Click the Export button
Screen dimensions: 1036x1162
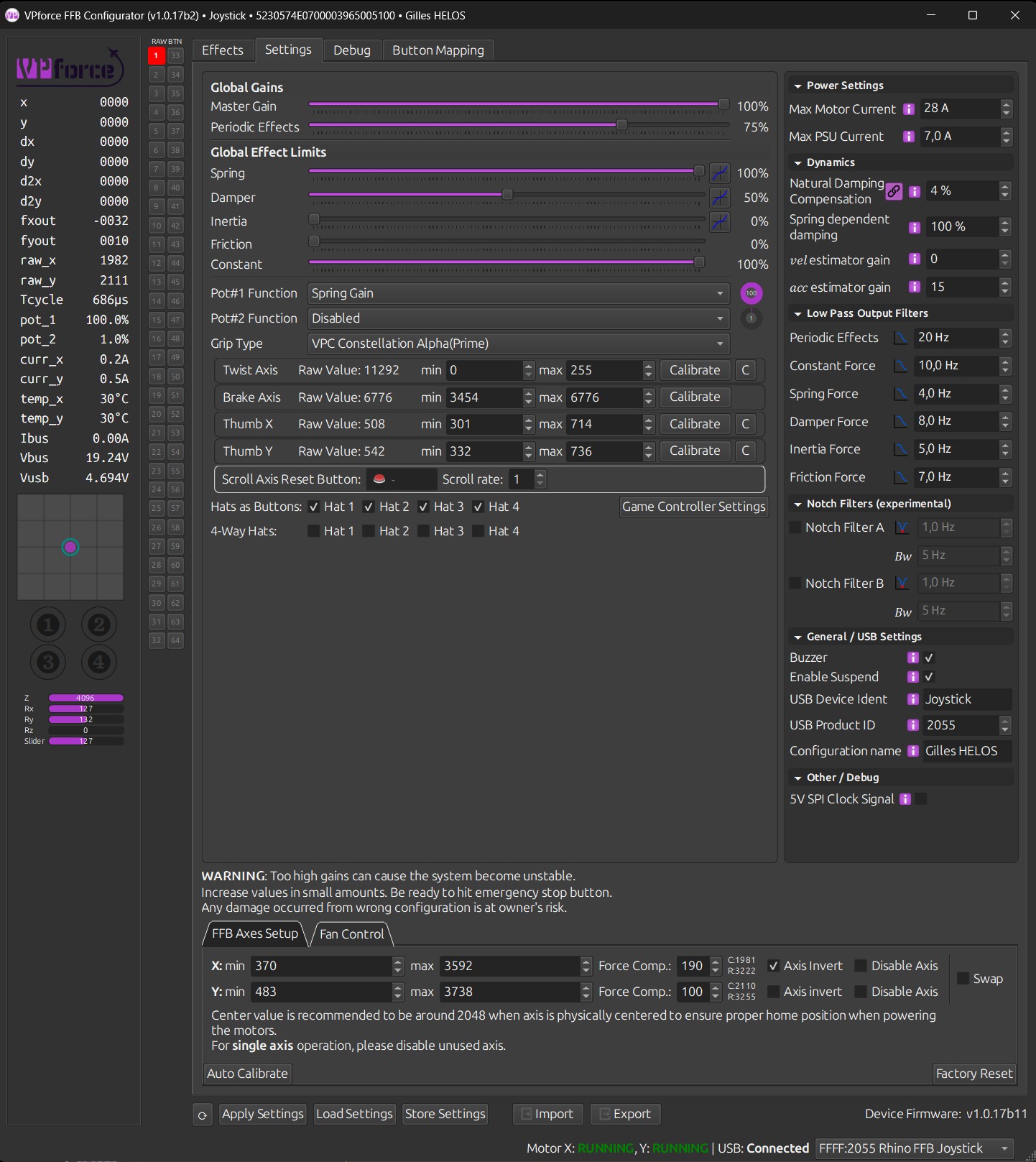[626, 1114]
